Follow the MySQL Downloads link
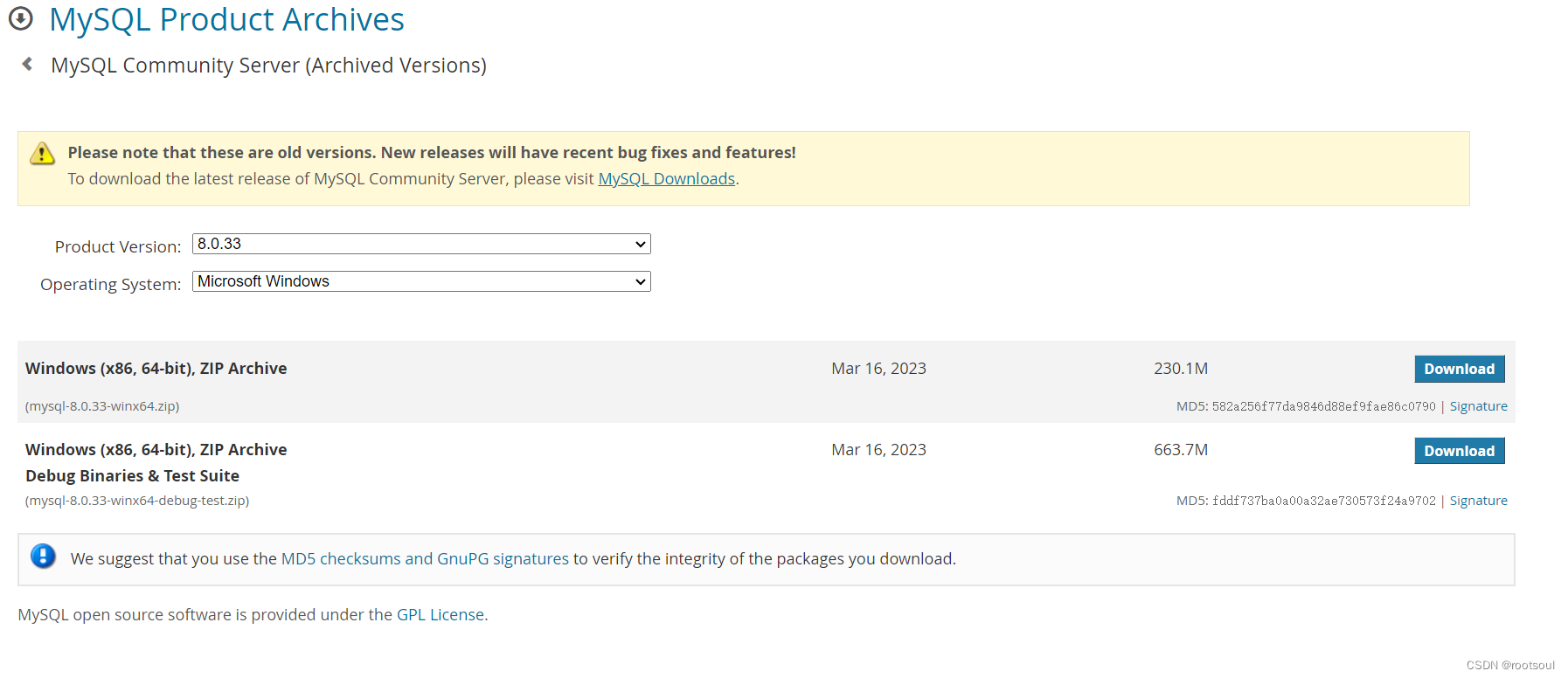The height and width of the screenshot is (678, 1568). (666, 179)
